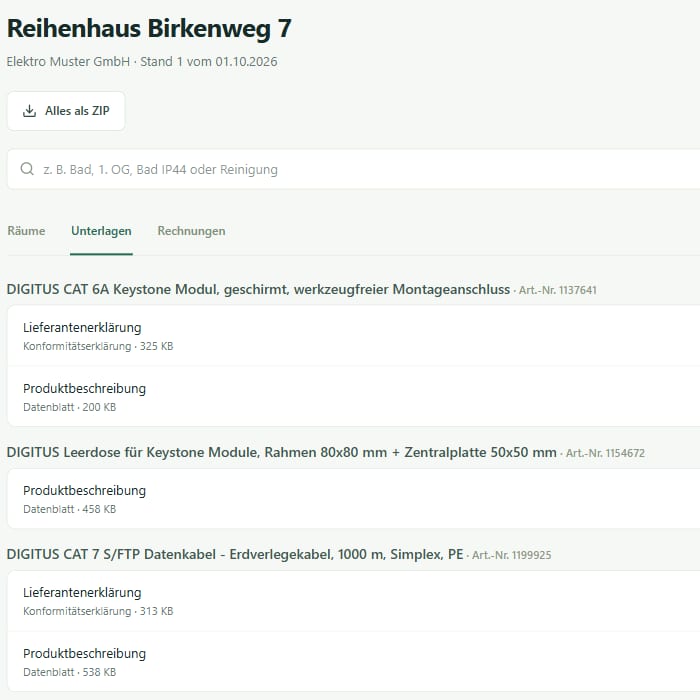Click Art.-Nr. 1154672 label
Viewport: 700px width, 700px height.
[x=605, y=453]
